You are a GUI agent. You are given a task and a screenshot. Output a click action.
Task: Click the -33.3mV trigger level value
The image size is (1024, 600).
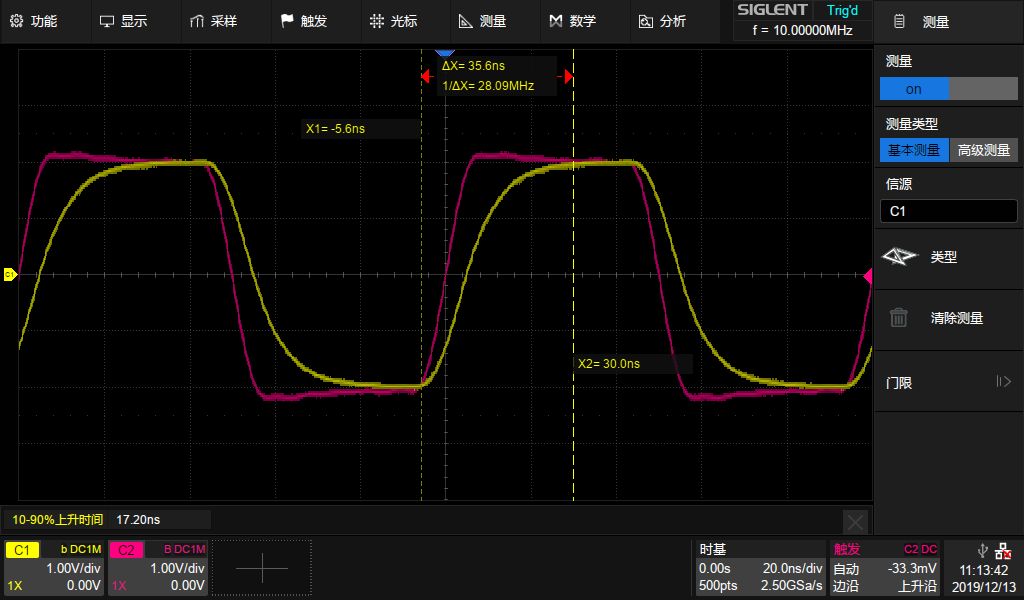(x=912, y=568)
